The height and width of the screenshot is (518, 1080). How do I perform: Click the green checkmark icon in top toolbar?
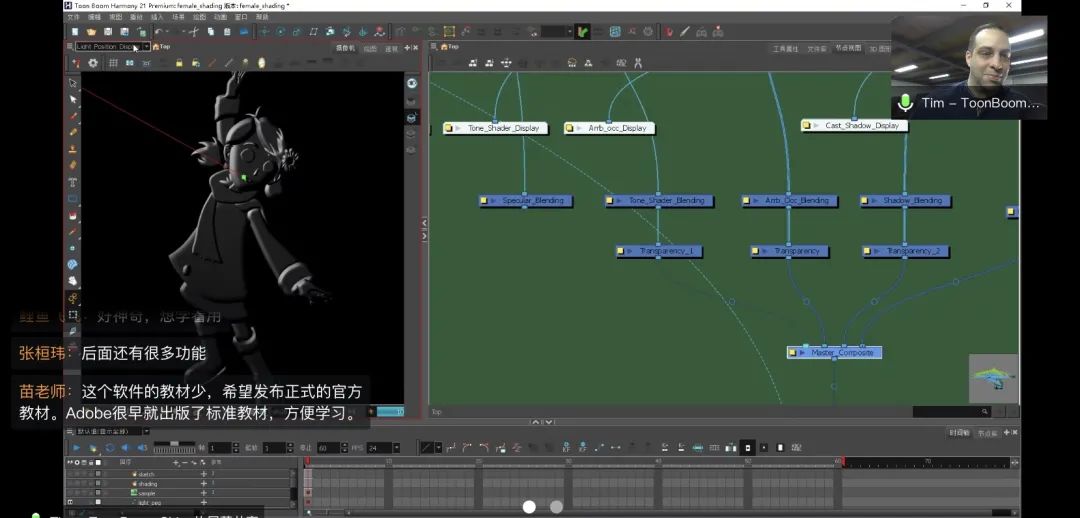click(583, 32)
